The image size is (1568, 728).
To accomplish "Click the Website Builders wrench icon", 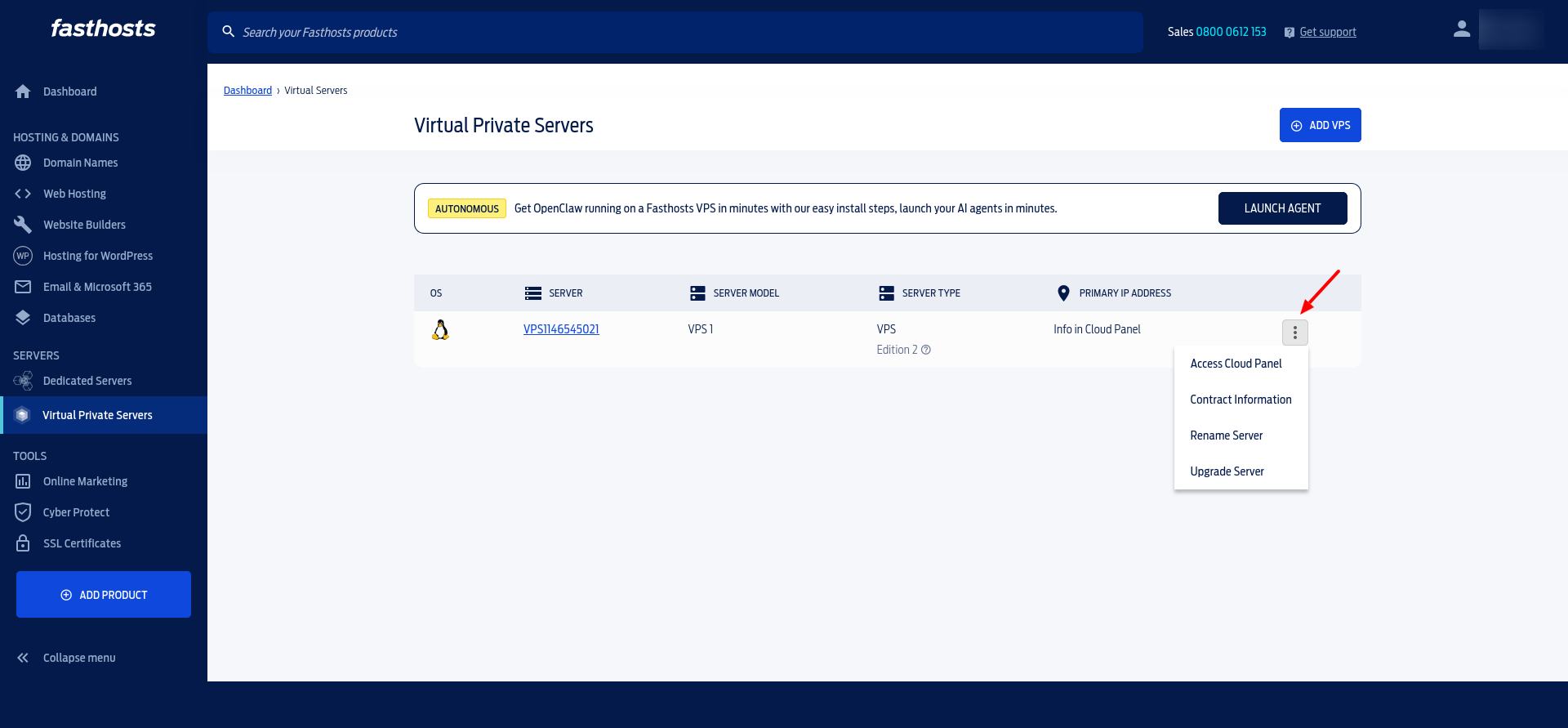I will click(23, 225).
